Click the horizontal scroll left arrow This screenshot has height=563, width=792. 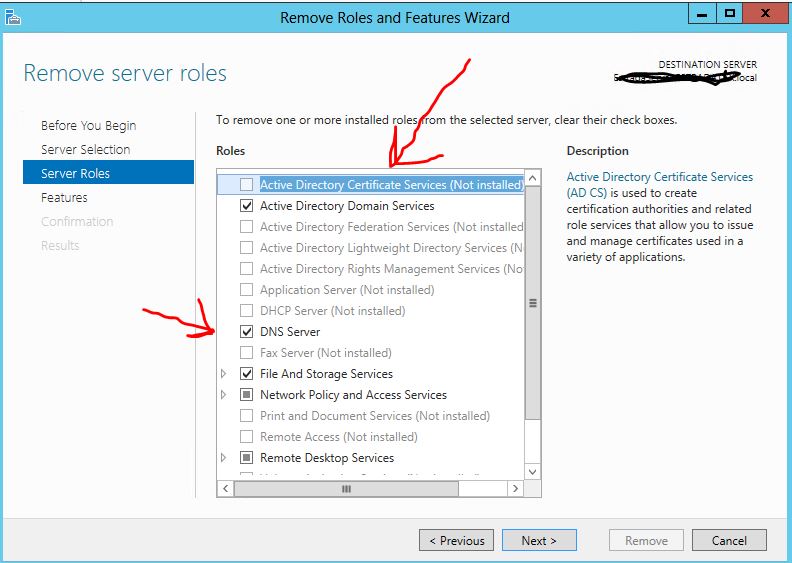(226, 488)
